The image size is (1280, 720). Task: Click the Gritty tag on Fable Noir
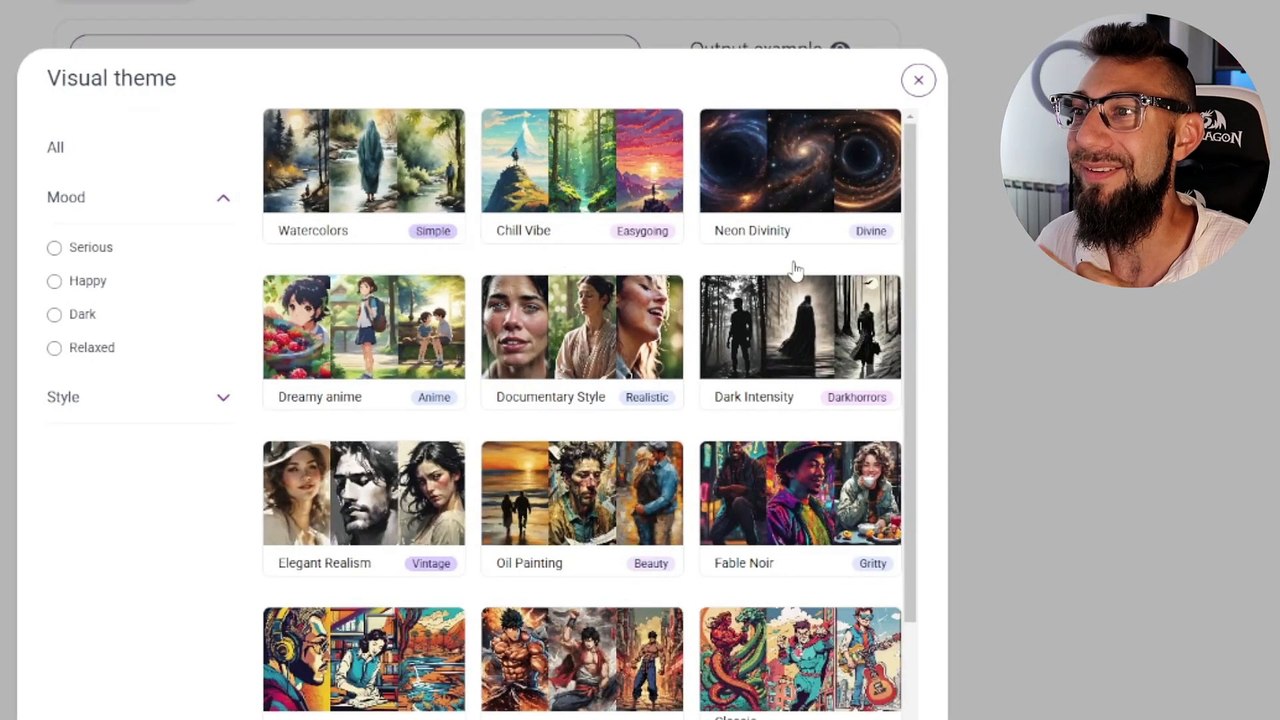coord(873,563)
